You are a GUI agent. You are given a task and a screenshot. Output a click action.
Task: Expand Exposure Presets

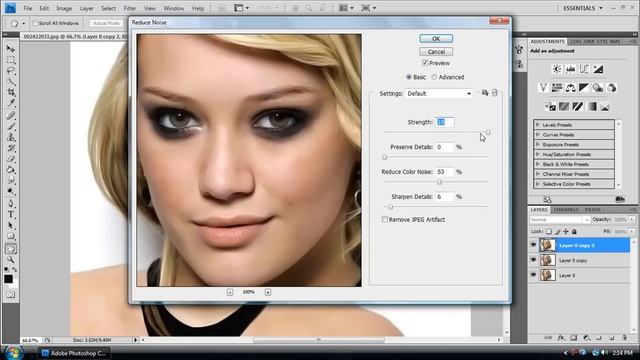pos(538,144)
